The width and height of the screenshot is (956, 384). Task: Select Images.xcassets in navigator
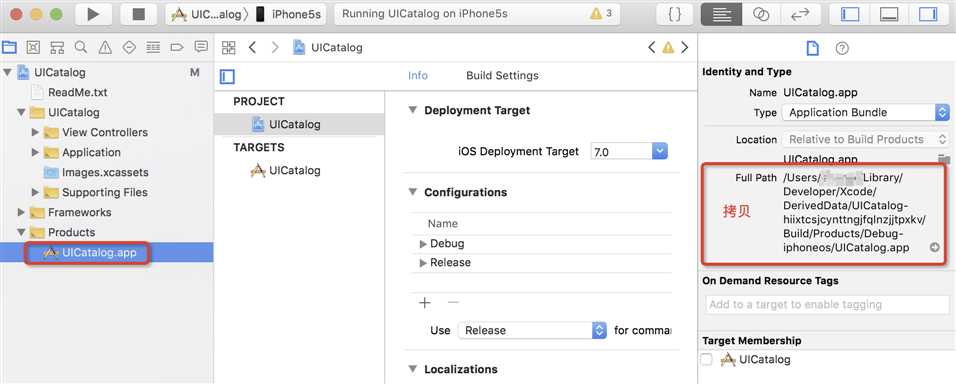point(105,172)
